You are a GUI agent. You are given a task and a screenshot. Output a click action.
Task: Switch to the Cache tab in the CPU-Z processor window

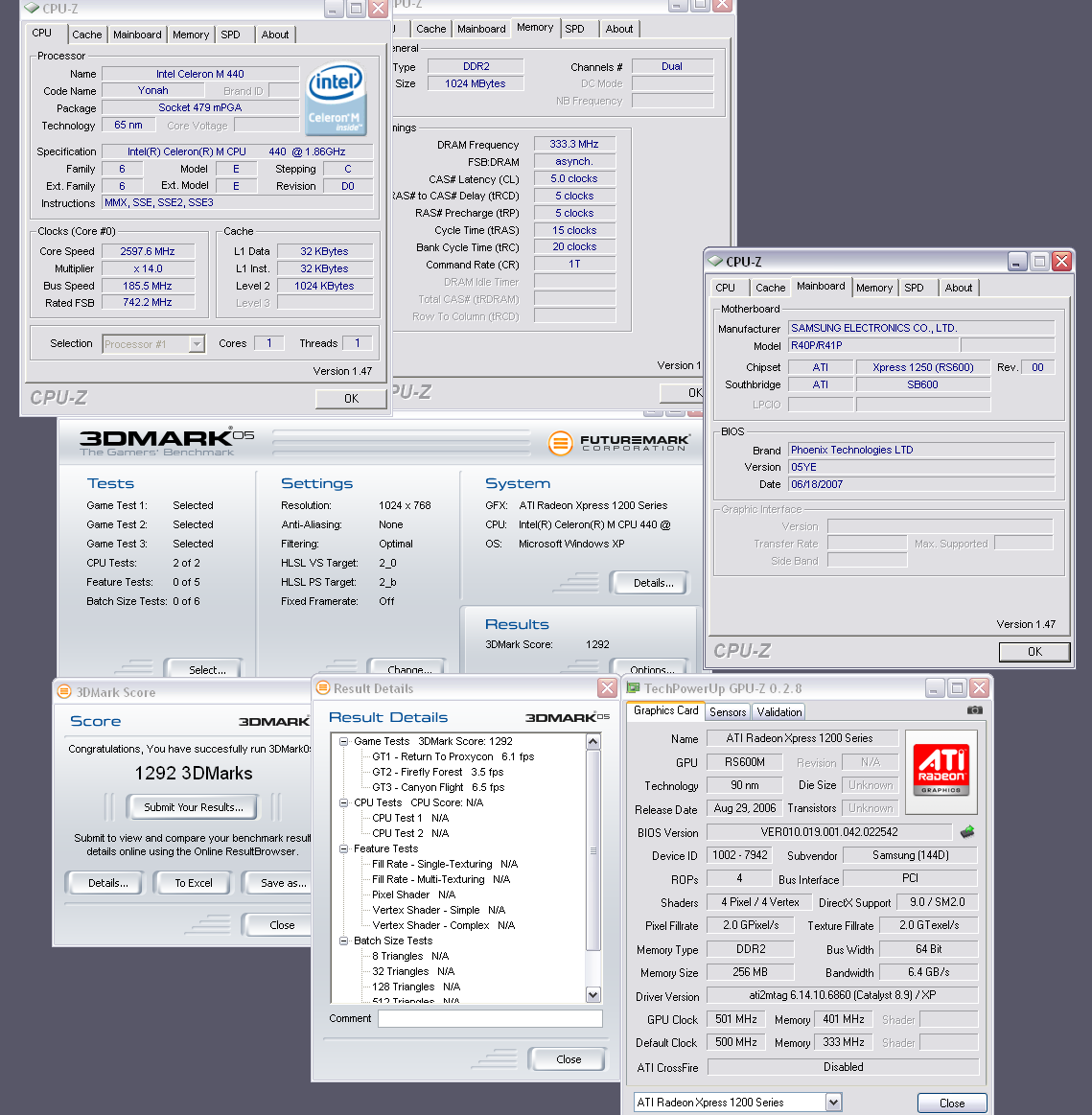[86, 35]
